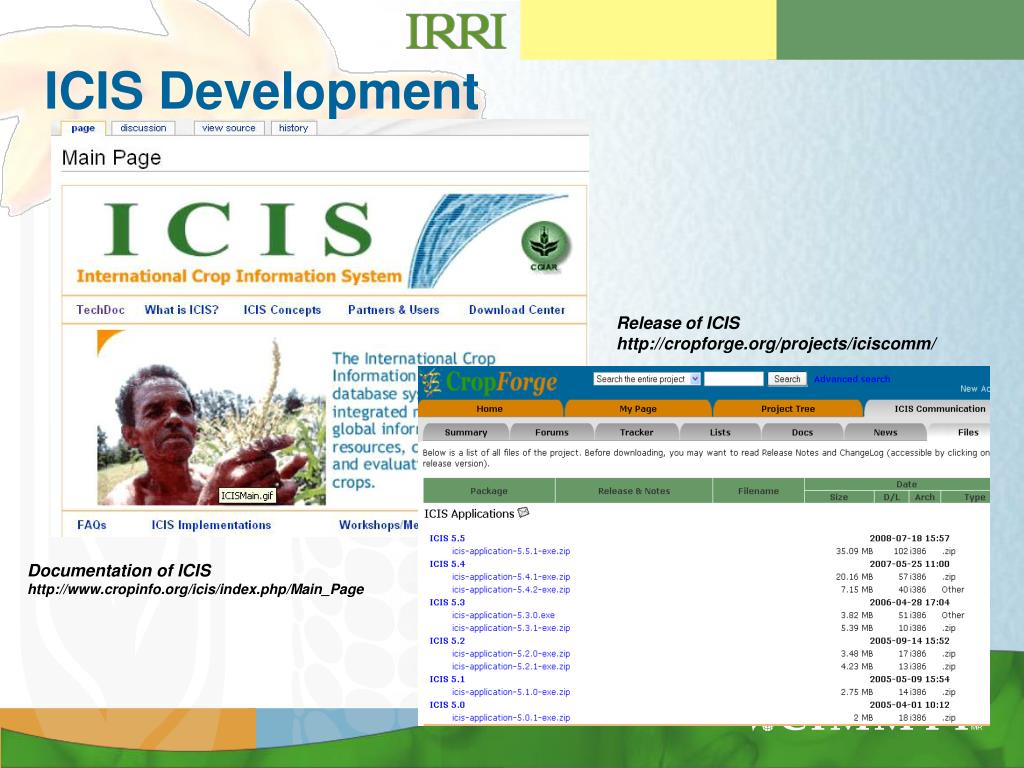Download icis-application-5.4.2-exe.zip
This screenshot has height=768, width=1024.
pyautogui.click(x=511, y=590)
